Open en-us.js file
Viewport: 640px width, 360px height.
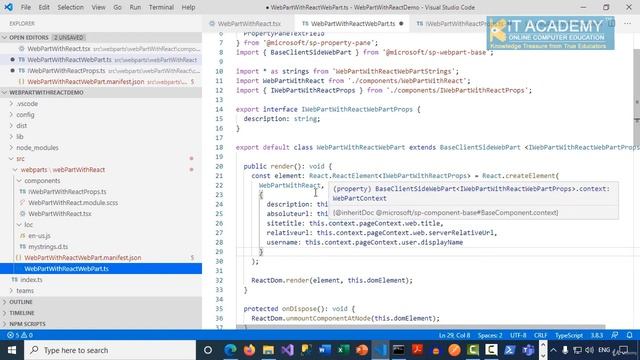39,236
